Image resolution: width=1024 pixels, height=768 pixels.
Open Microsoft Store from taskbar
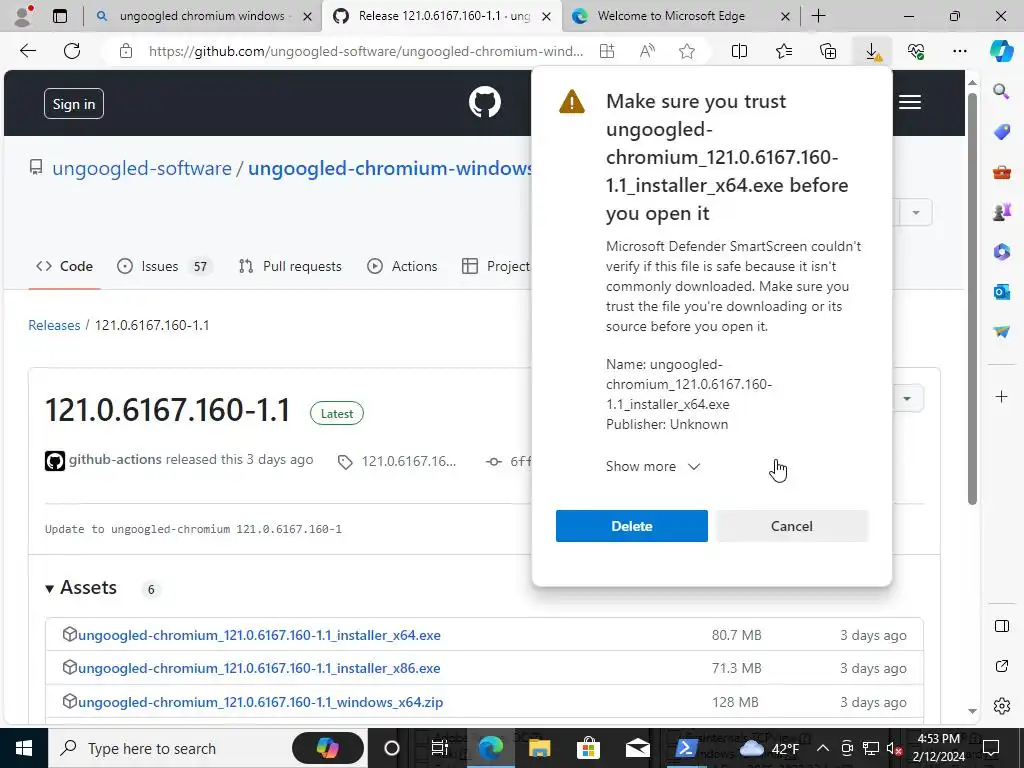point(588,748)
